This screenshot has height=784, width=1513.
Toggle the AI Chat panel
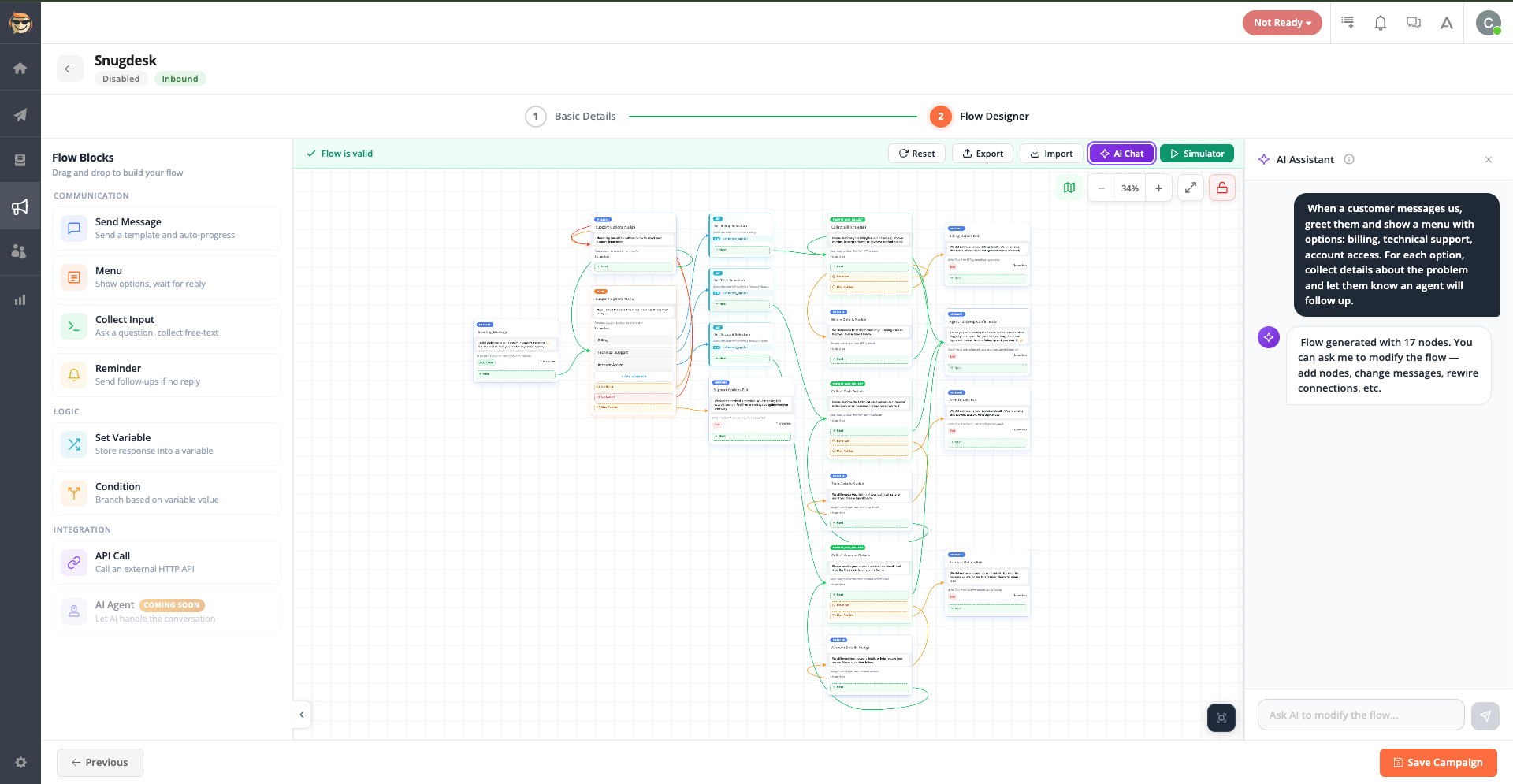(1122, 154)
